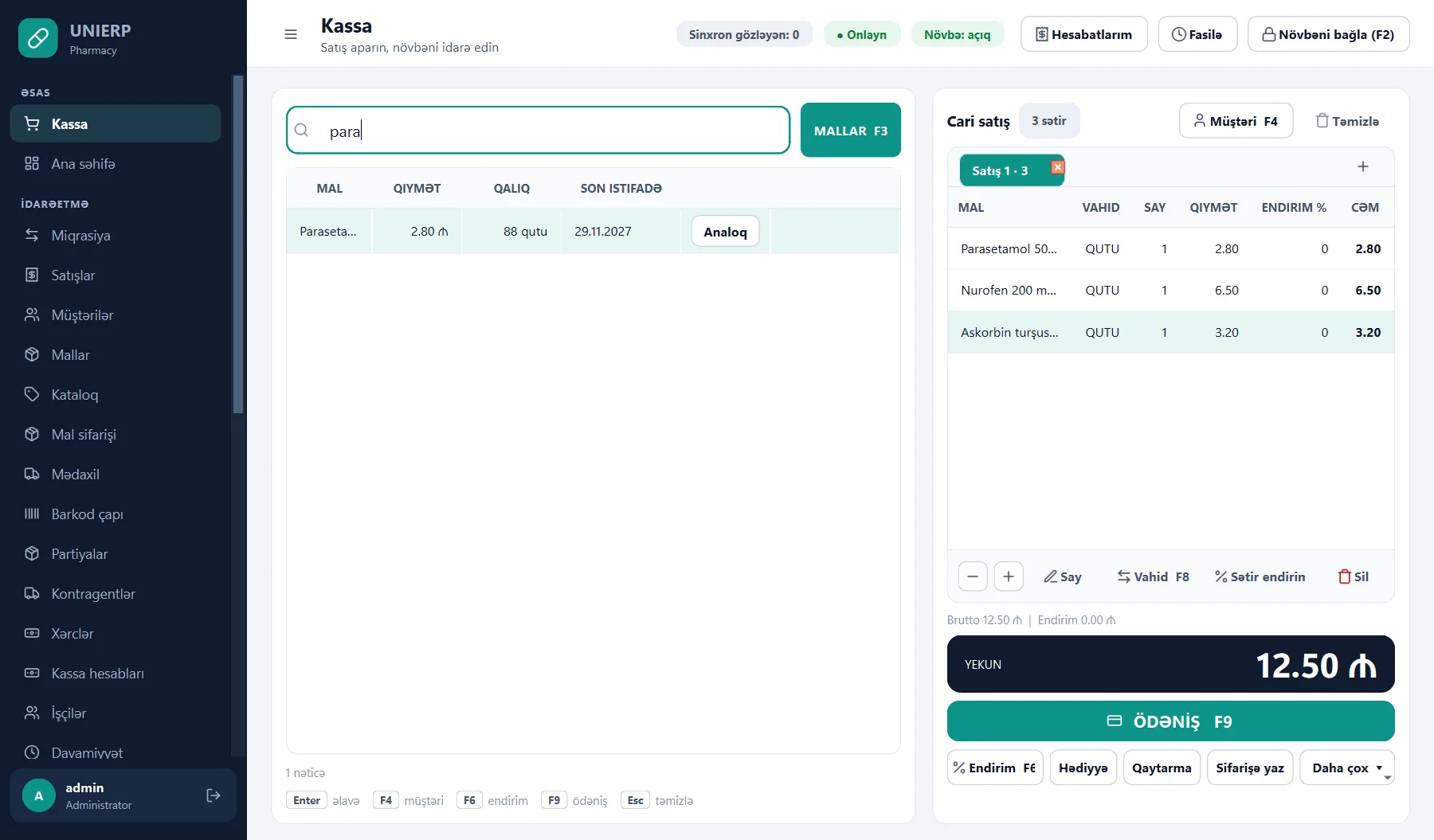Clear the sale with Təmizlə
1434x840 pixels.
(1347, 121)
